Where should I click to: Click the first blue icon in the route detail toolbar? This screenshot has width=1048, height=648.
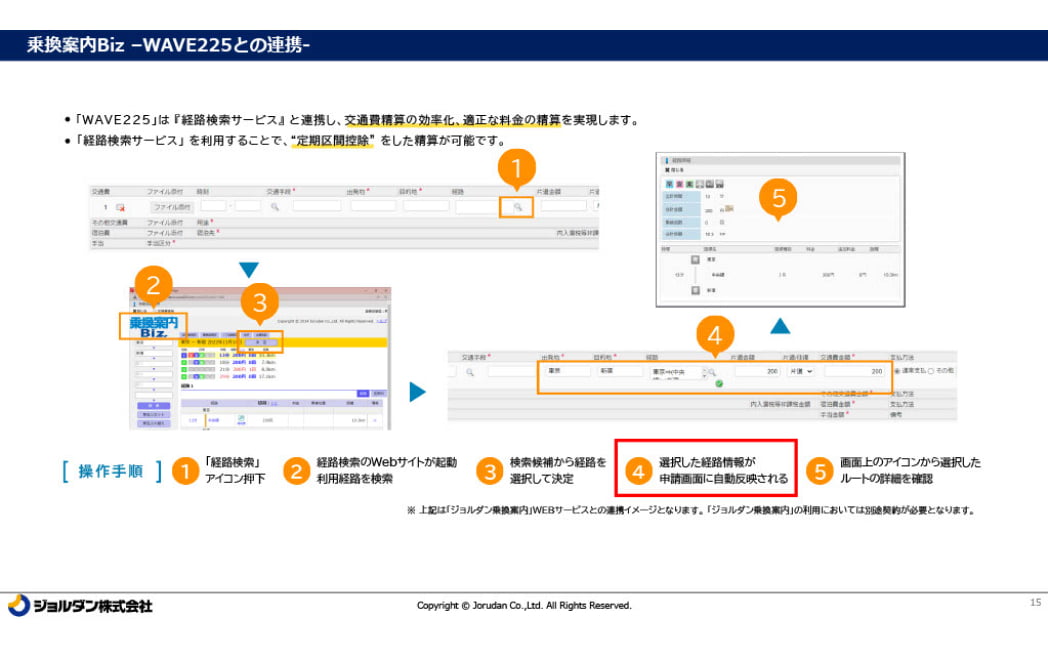coord(669,184)
